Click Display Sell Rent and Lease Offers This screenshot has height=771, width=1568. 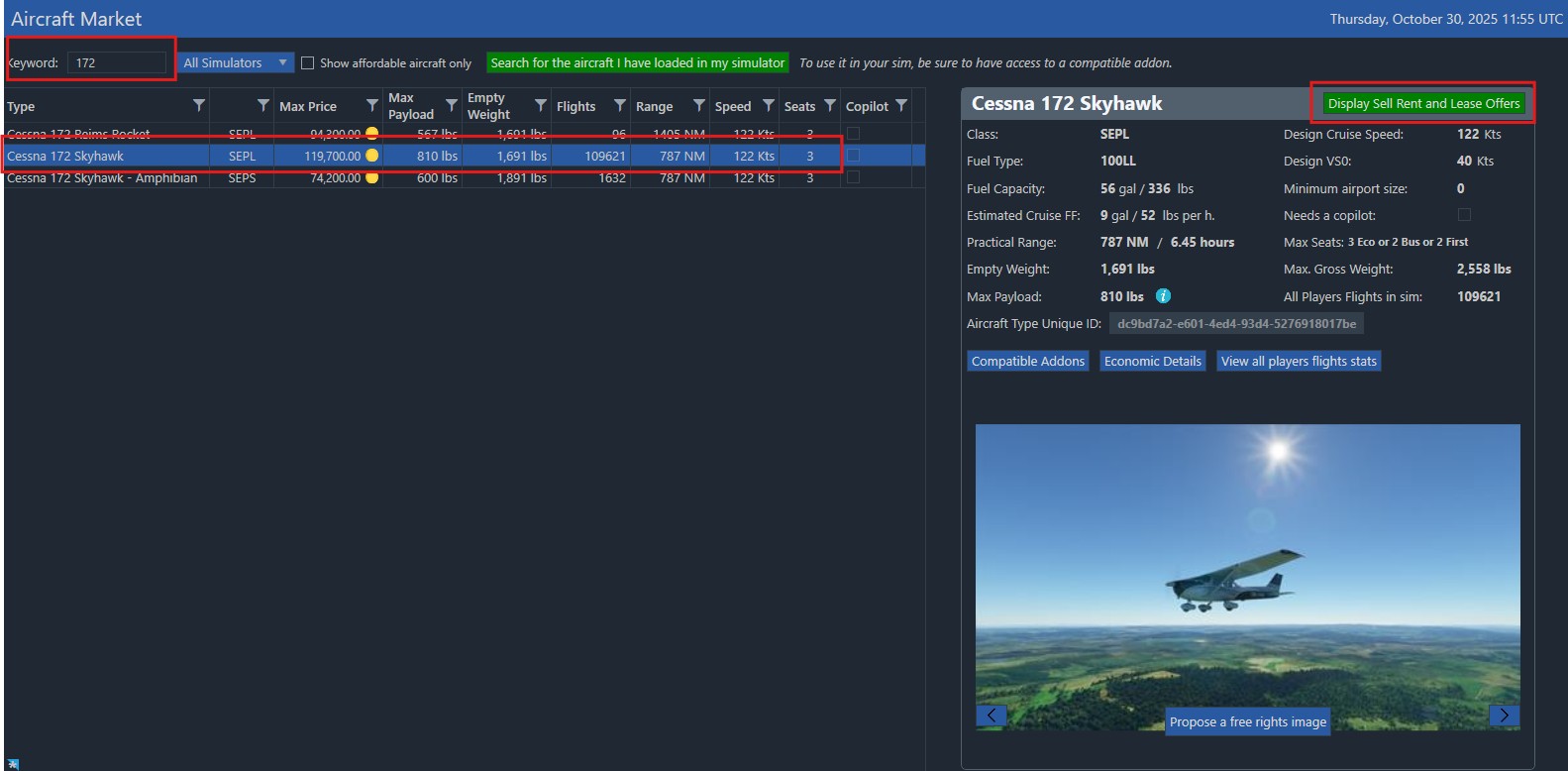click(1423, 103)
